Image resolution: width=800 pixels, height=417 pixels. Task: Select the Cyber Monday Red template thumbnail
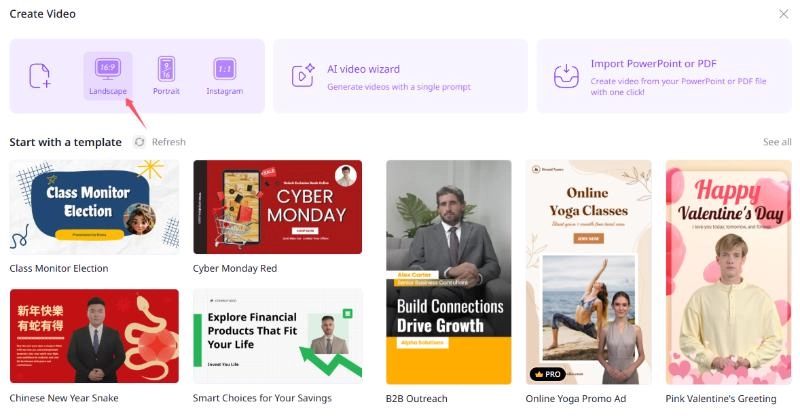(x=278, y=207)
